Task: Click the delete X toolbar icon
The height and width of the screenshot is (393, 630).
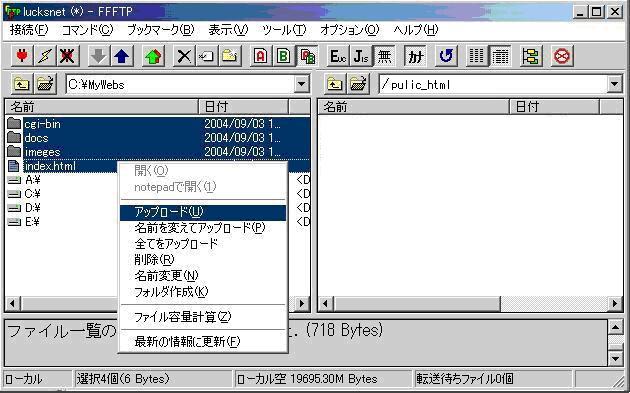Action: coord(184,56)
